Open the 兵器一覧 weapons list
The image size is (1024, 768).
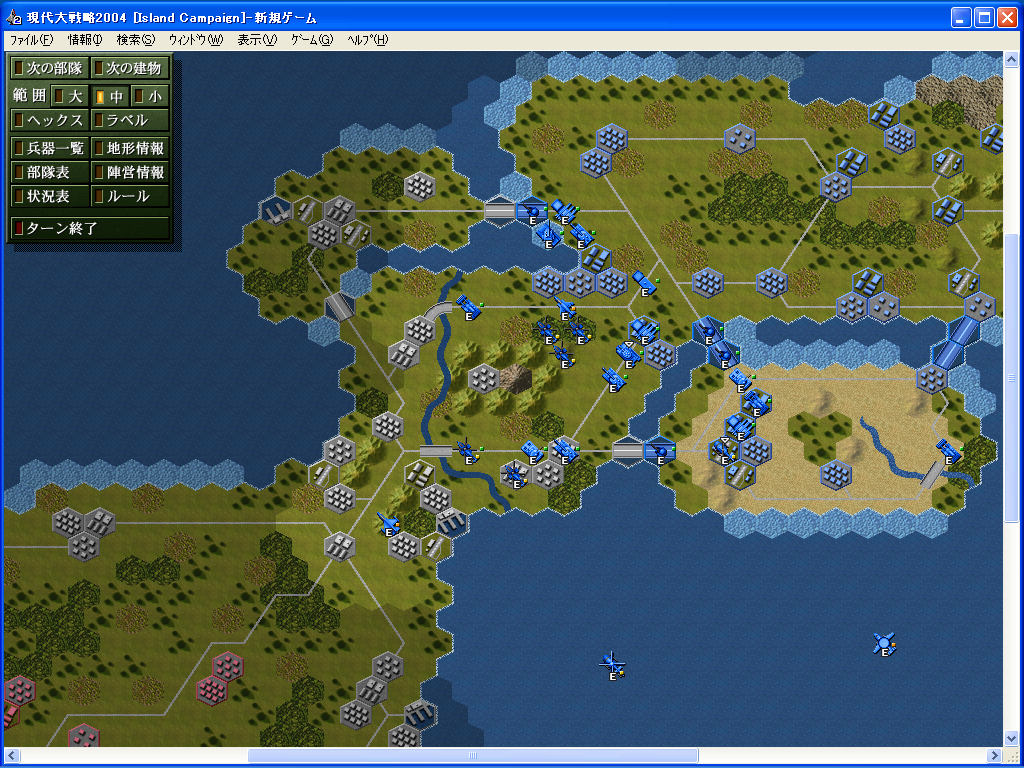coord(48,148)
